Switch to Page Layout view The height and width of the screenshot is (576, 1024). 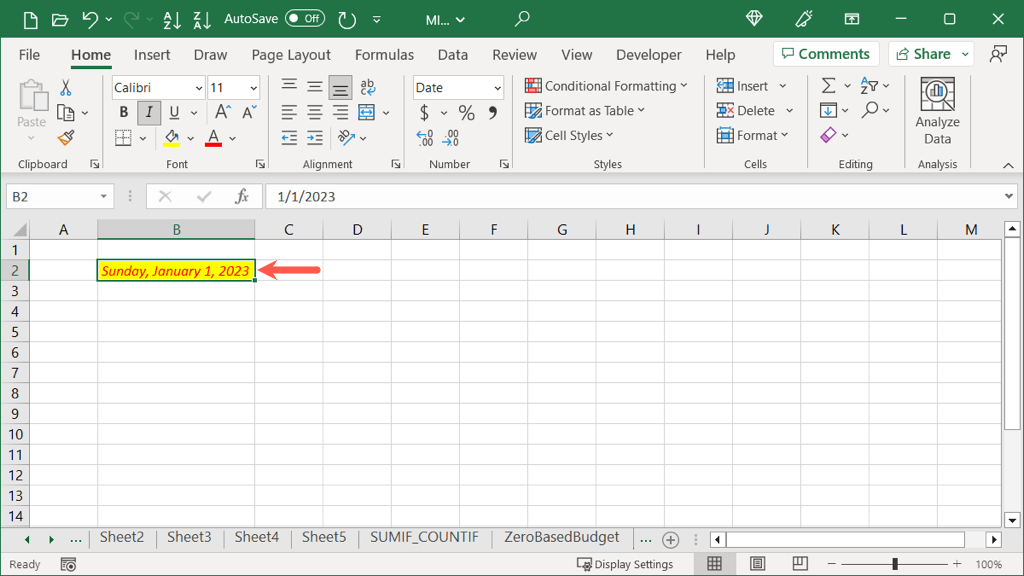[758, 564]
